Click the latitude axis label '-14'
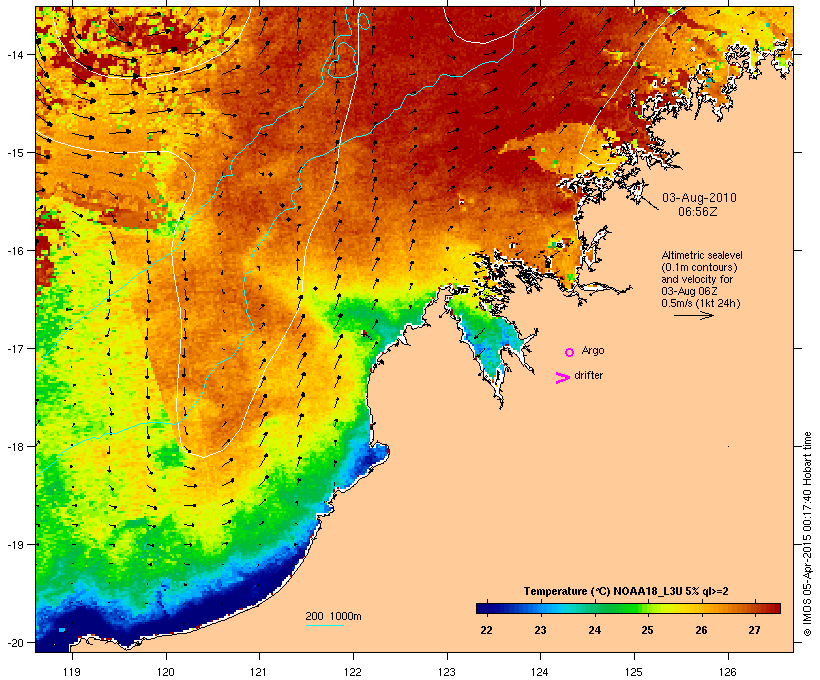The image size is (820, 680). coord(14,54)
